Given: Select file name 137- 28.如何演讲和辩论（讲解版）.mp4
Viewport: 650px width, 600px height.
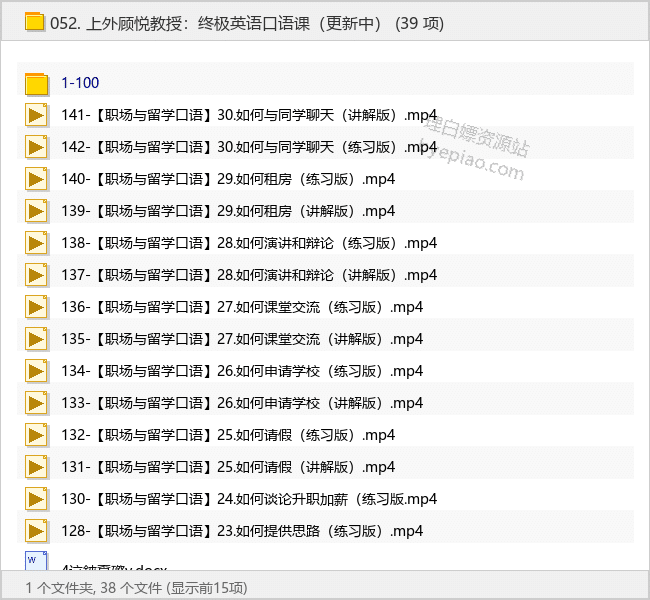Looking at the screenshot, I should (249, 275).
